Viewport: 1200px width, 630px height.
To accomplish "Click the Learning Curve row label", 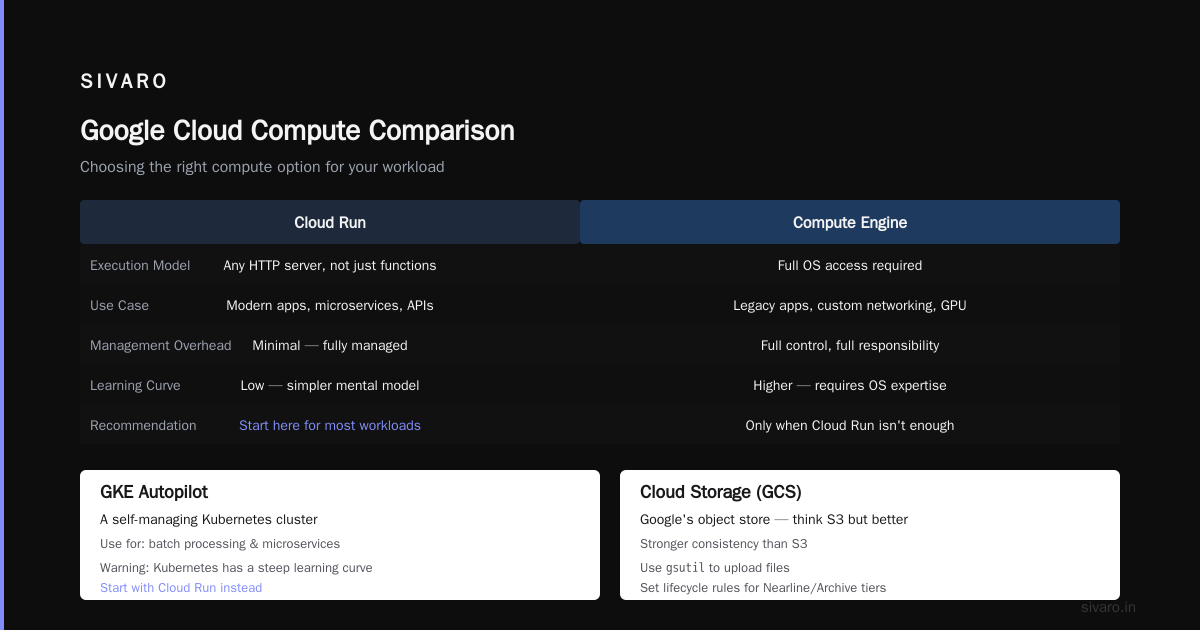I will click(x=135, y=385).
